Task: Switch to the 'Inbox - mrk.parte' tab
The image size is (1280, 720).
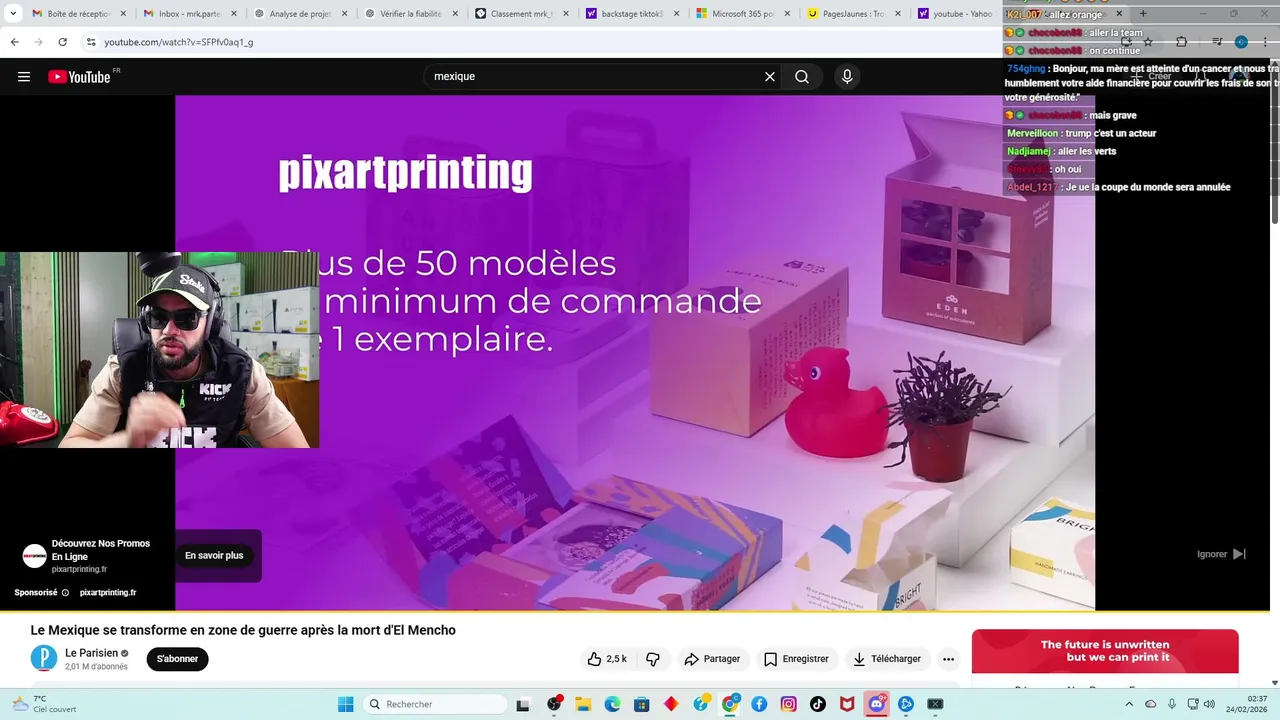Action: point(181,14)
